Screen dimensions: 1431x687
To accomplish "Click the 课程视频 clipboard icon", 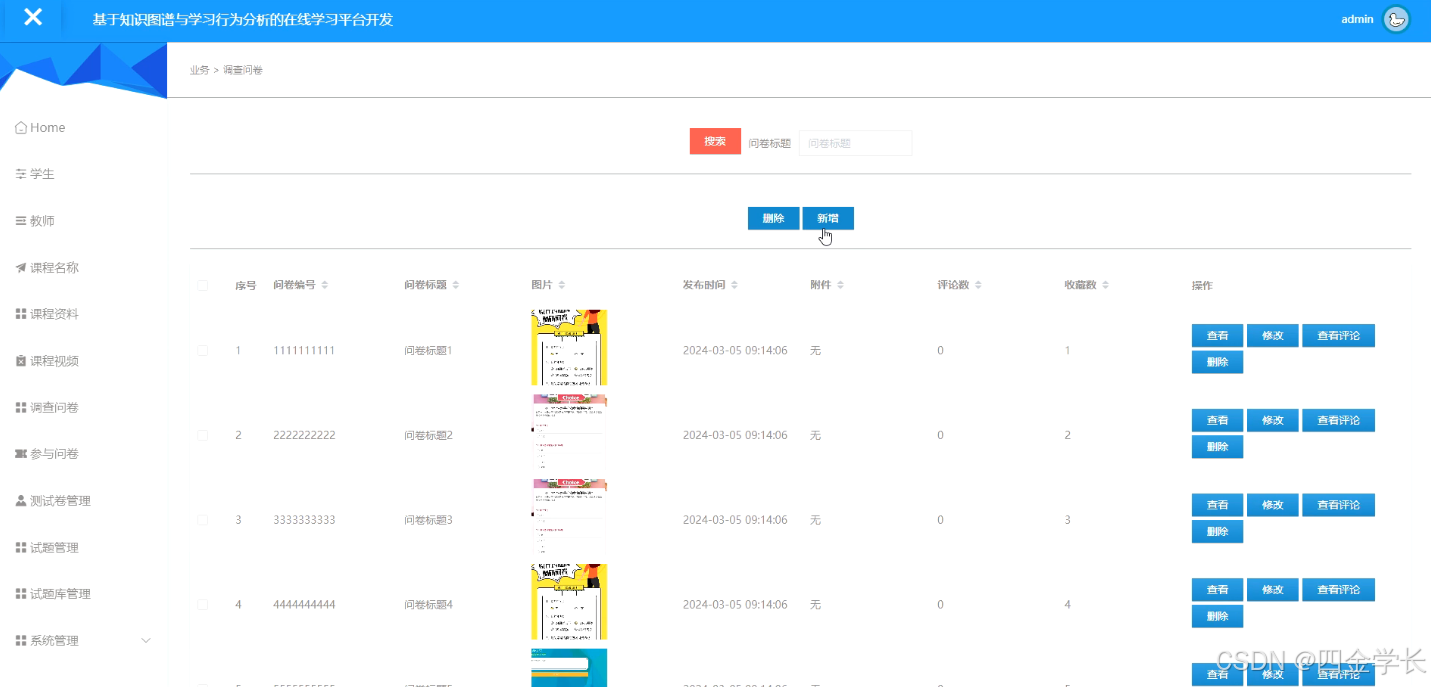I will (21, 361).
